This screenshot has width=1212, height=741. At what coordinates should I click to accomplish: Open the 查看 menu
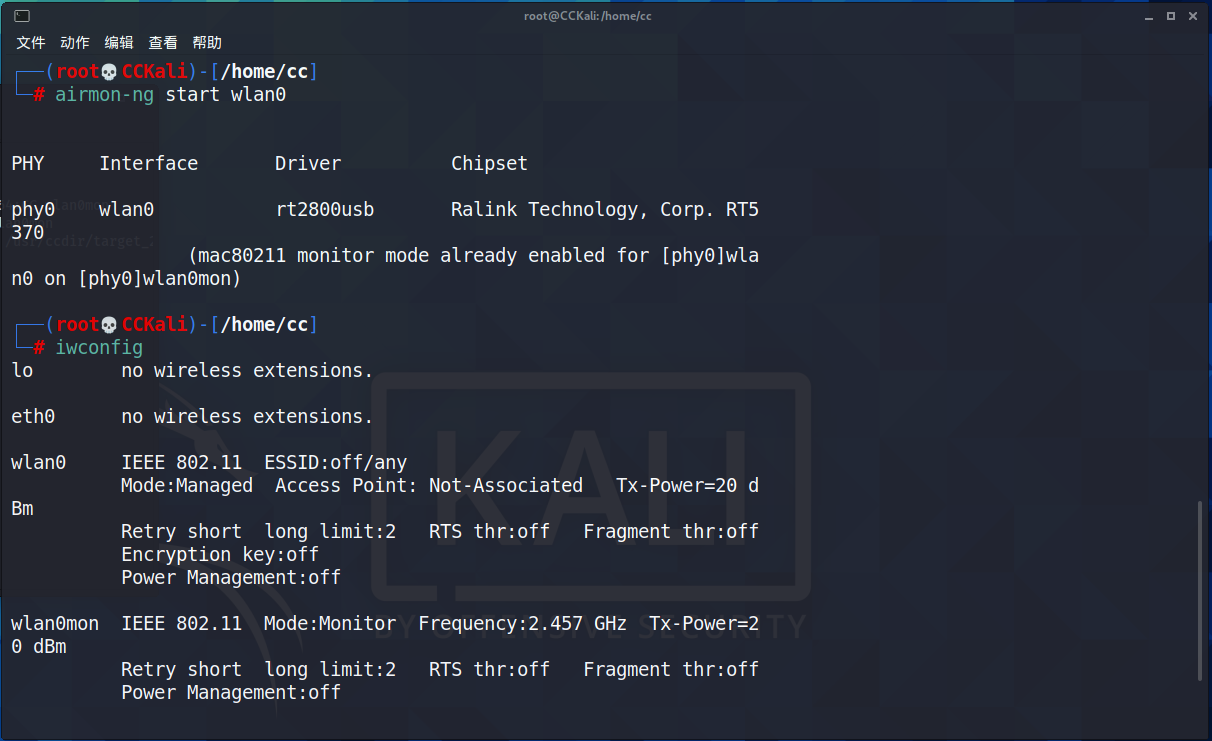163,42
